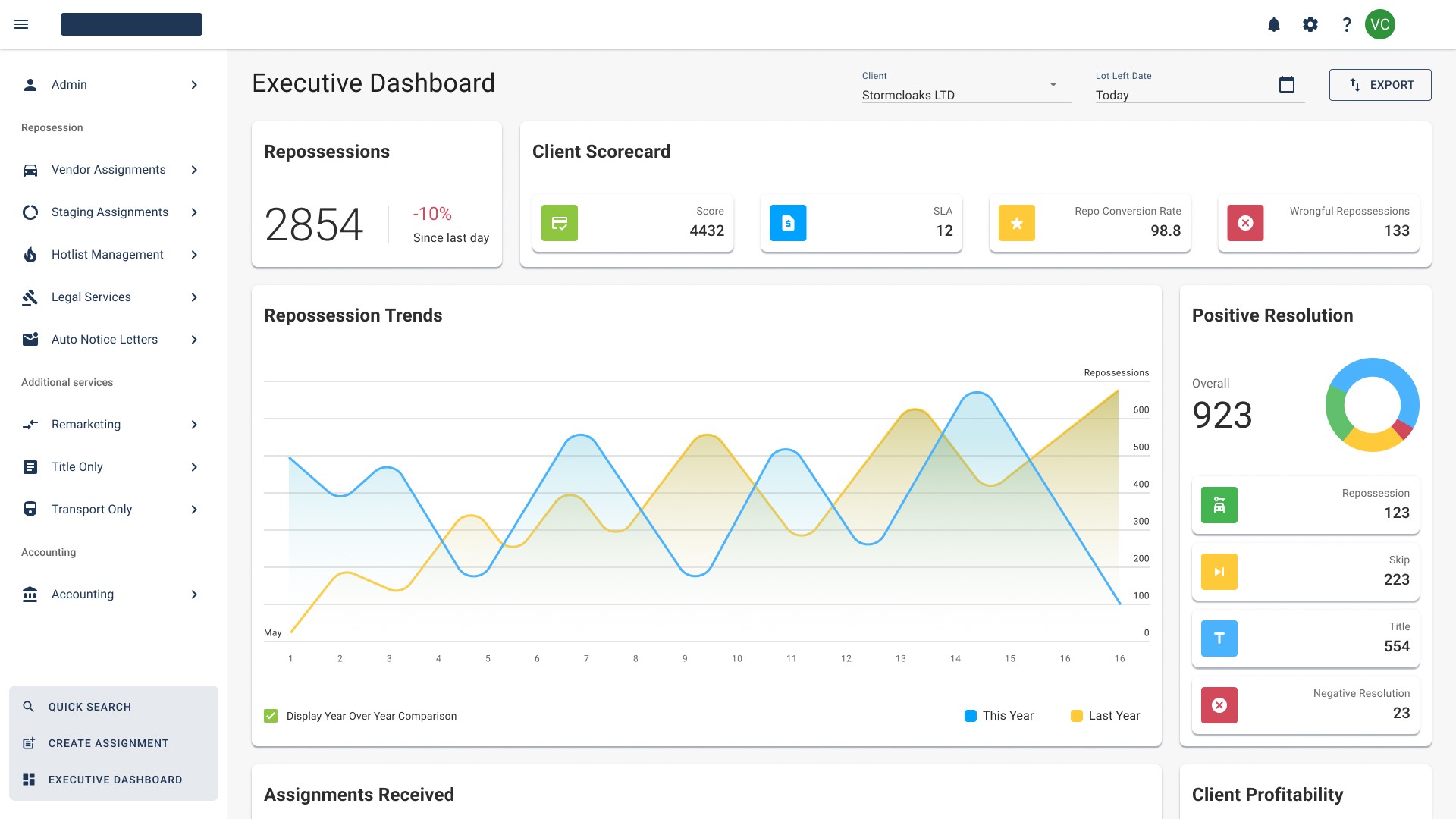Open the hamburger menu icon
Image resolution: width=1456 pixels, height=819 pixels.
(x=21, y=24)
